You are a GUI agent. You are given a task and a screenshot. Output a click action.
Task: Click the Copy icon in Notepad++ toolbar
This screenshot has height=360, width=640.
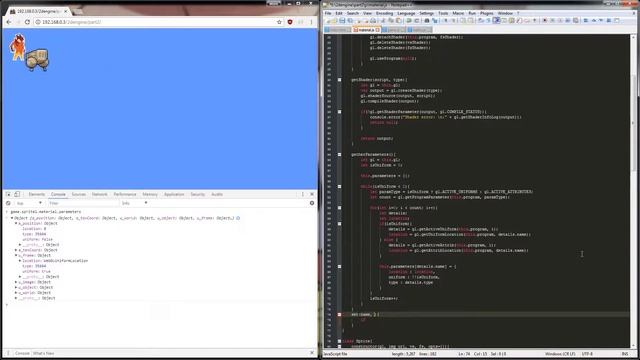click(390, 20)
